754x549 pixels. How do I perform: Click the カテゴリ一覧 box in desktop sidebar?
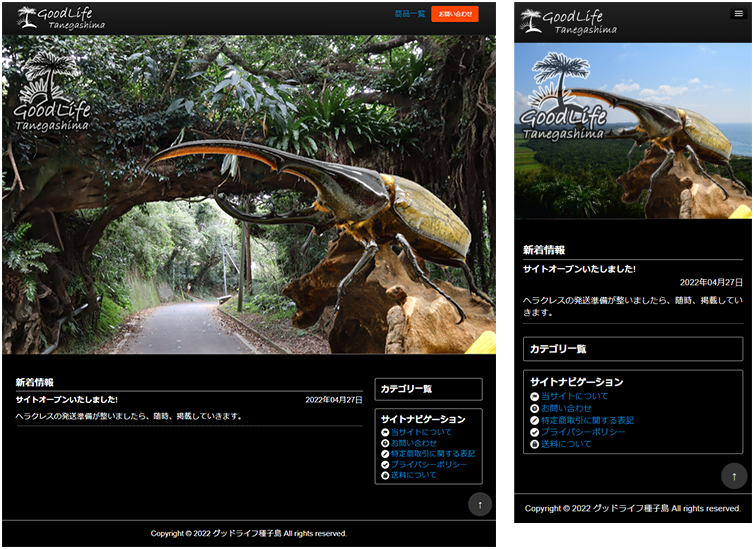428,389
